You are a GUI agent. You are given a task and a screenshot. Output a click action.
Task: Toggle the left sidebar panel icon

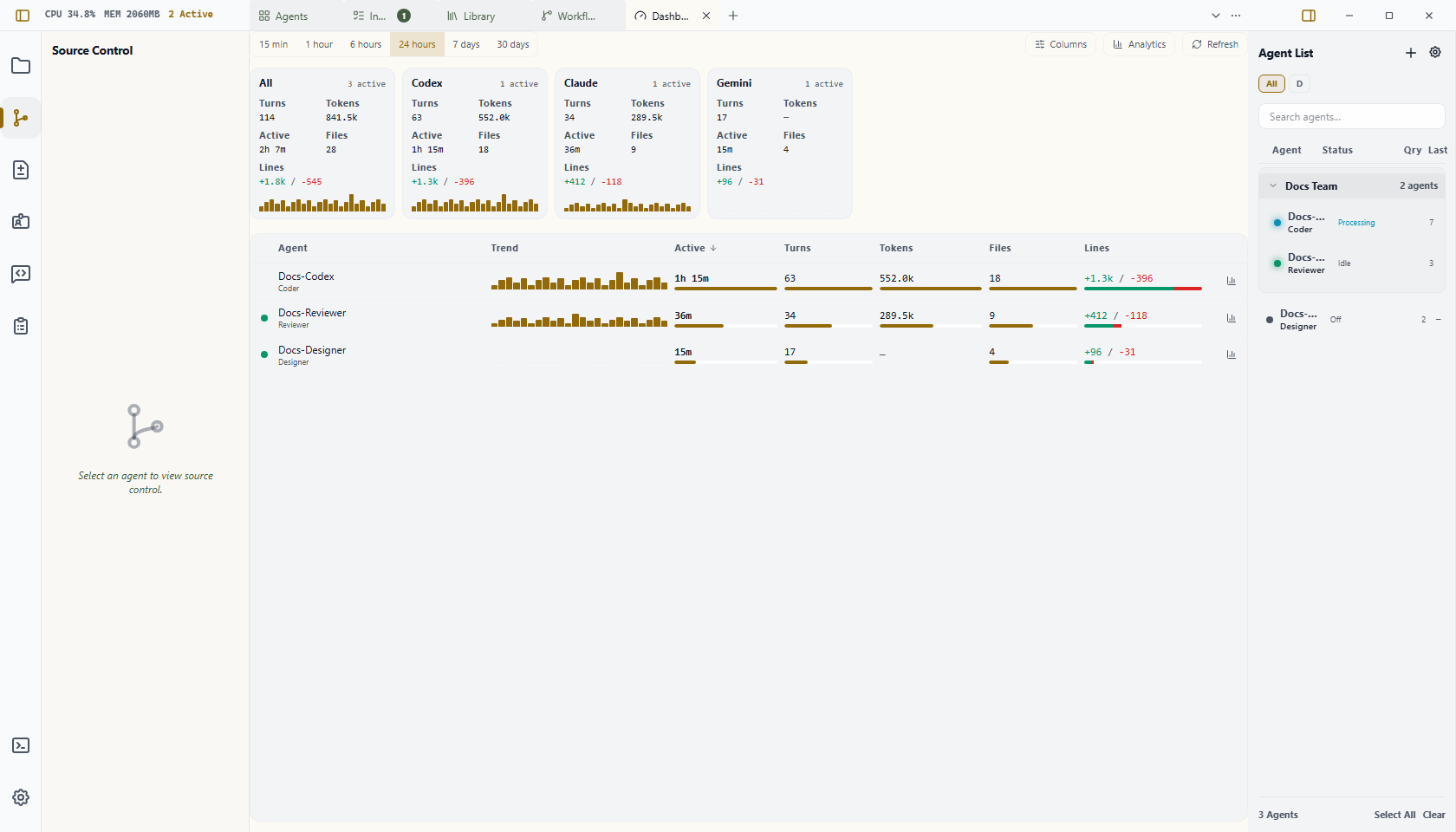[23, 15]
